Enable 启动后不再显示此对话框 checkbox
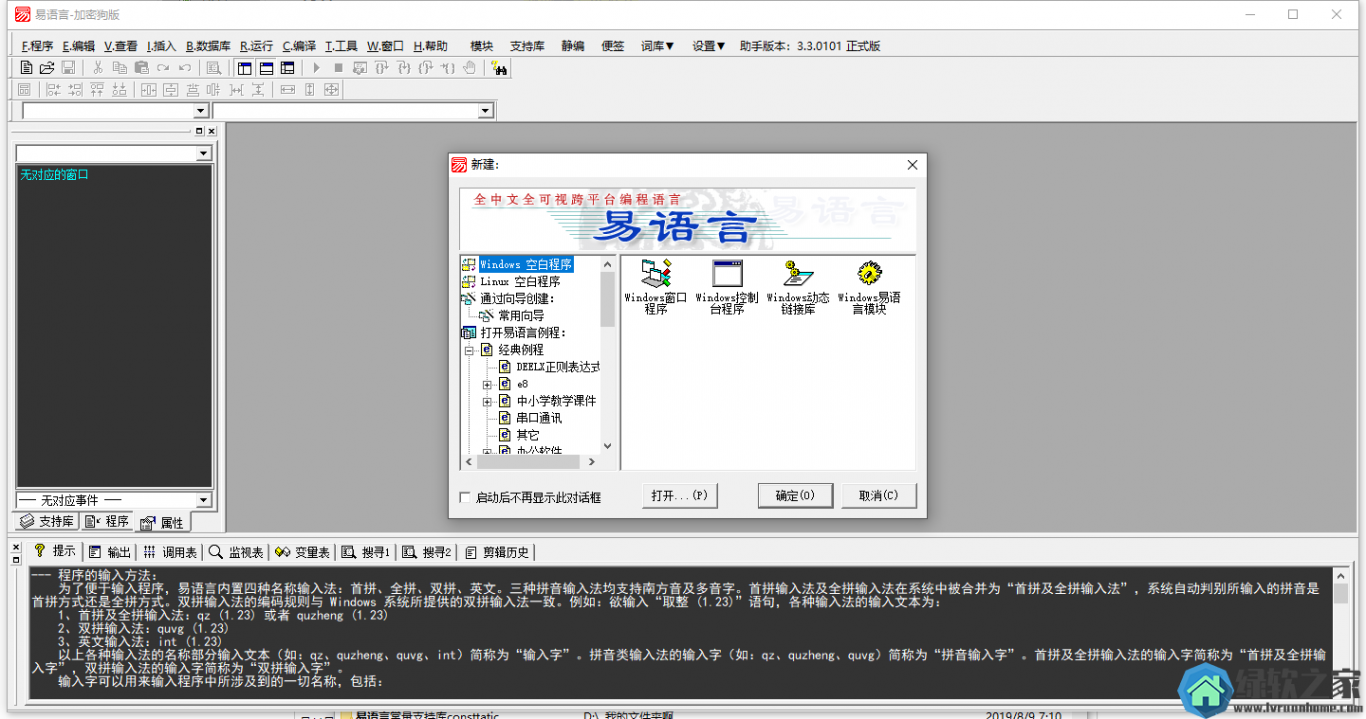1366x719 pixels. click(x=464, y=497)
